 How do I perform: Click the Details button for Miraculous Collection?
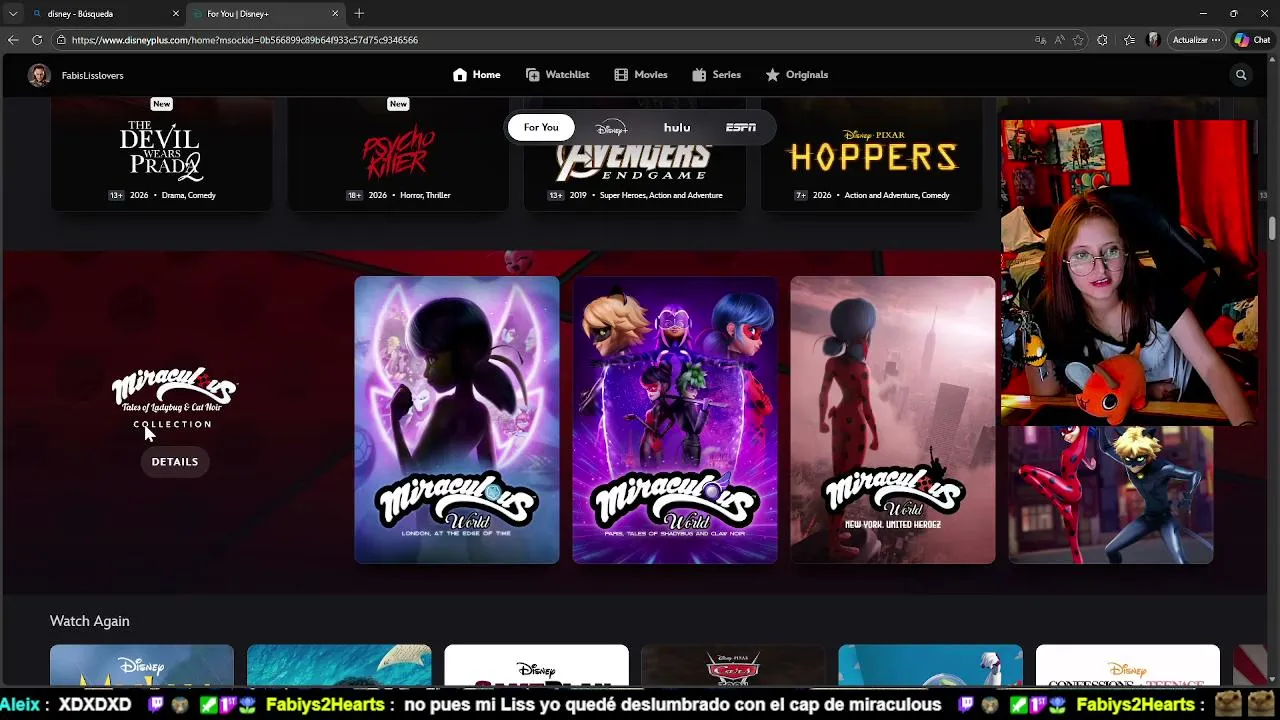[175, 462]
